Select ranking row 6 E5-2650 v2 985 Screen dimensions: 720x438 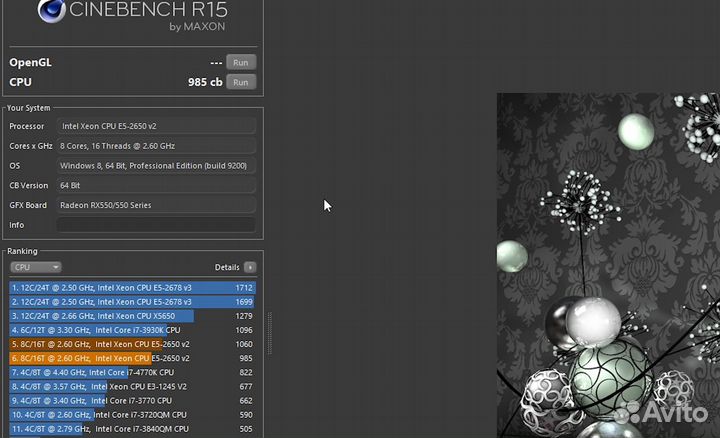(x=133, y=358)
